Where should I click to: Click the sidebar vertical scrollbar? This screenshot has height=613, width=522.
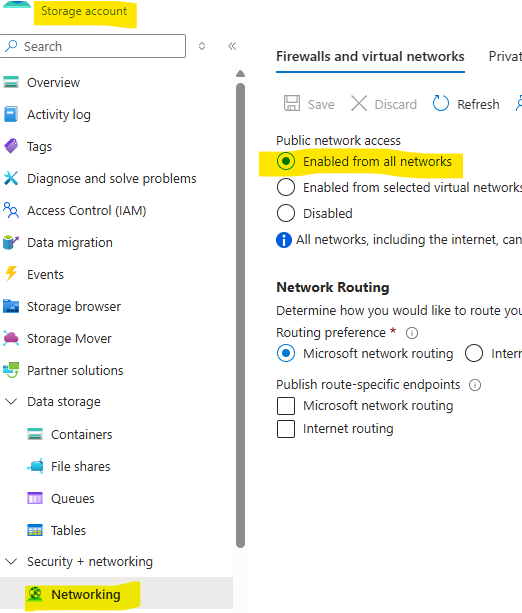(x=240, y=315)
